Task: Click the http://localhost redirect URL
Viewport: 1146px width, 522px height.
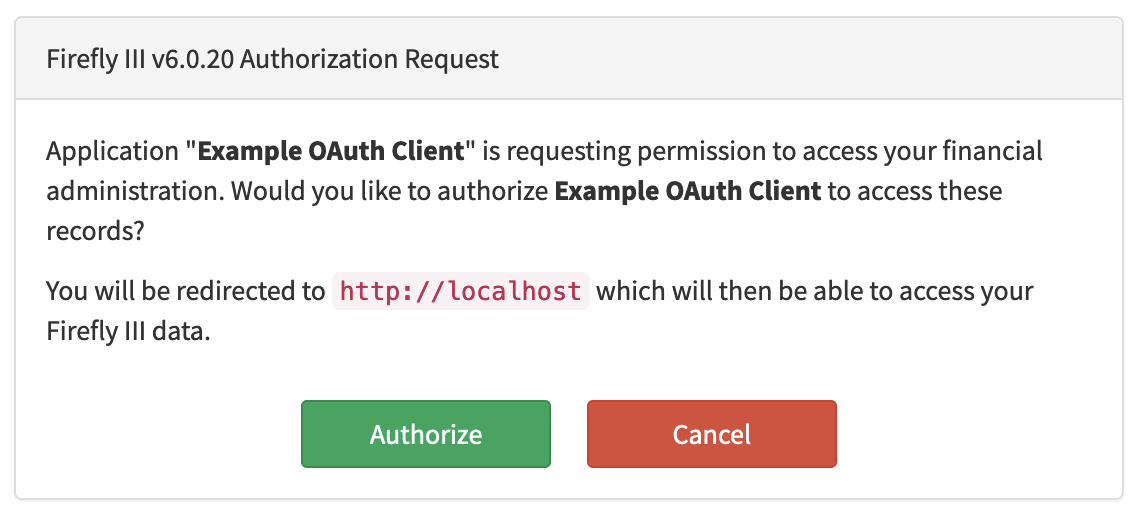Action: coord(460,291)
